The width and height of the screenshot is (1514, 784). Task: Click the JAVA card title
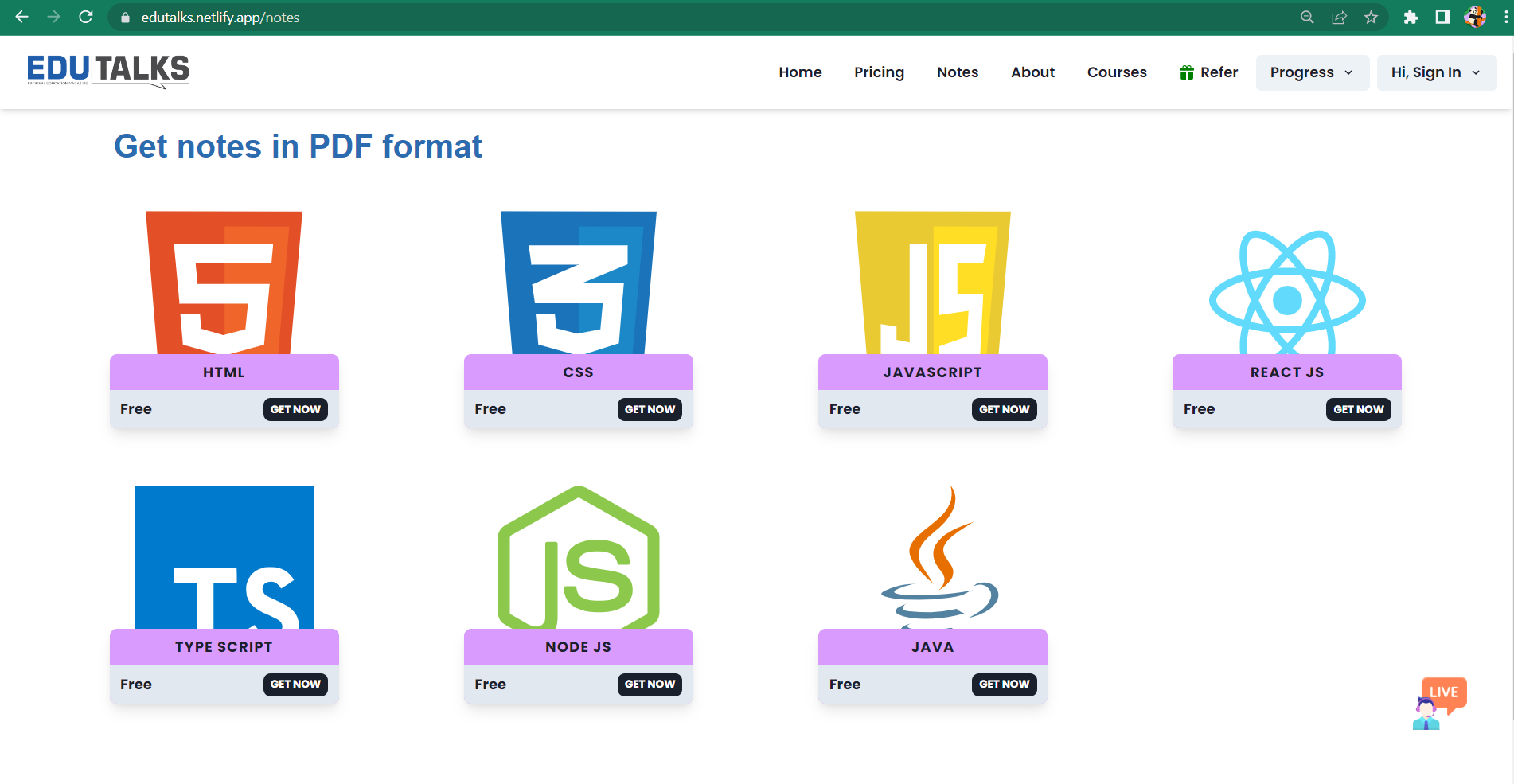coord(933,647)
